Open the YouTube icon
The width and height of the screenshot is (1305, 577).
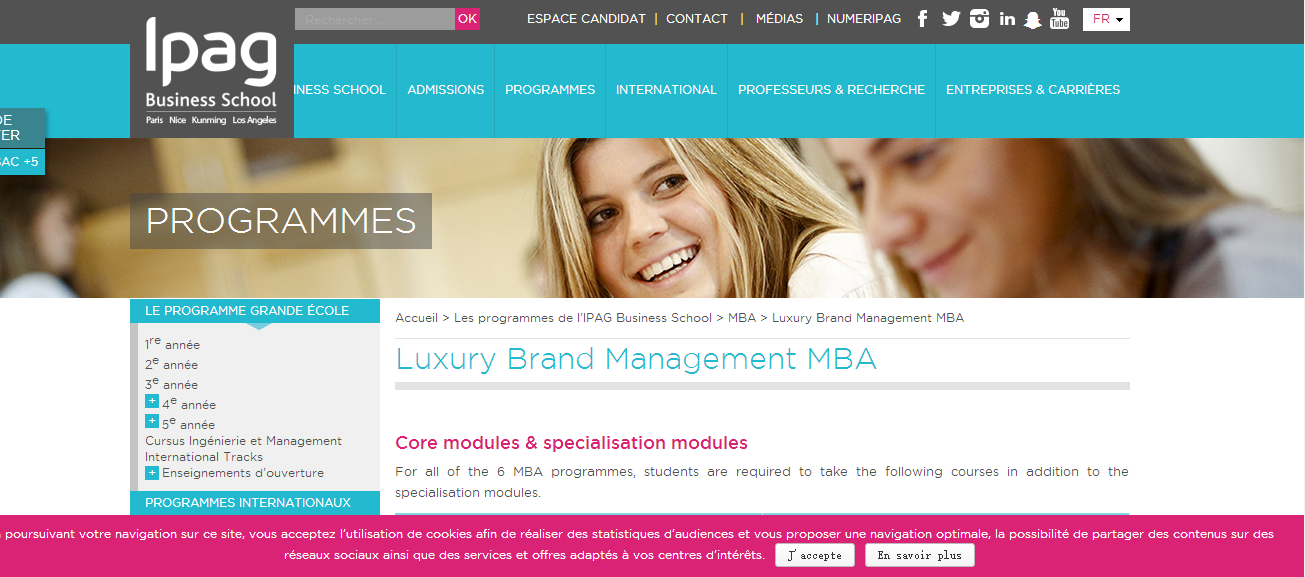point(1060,19)
